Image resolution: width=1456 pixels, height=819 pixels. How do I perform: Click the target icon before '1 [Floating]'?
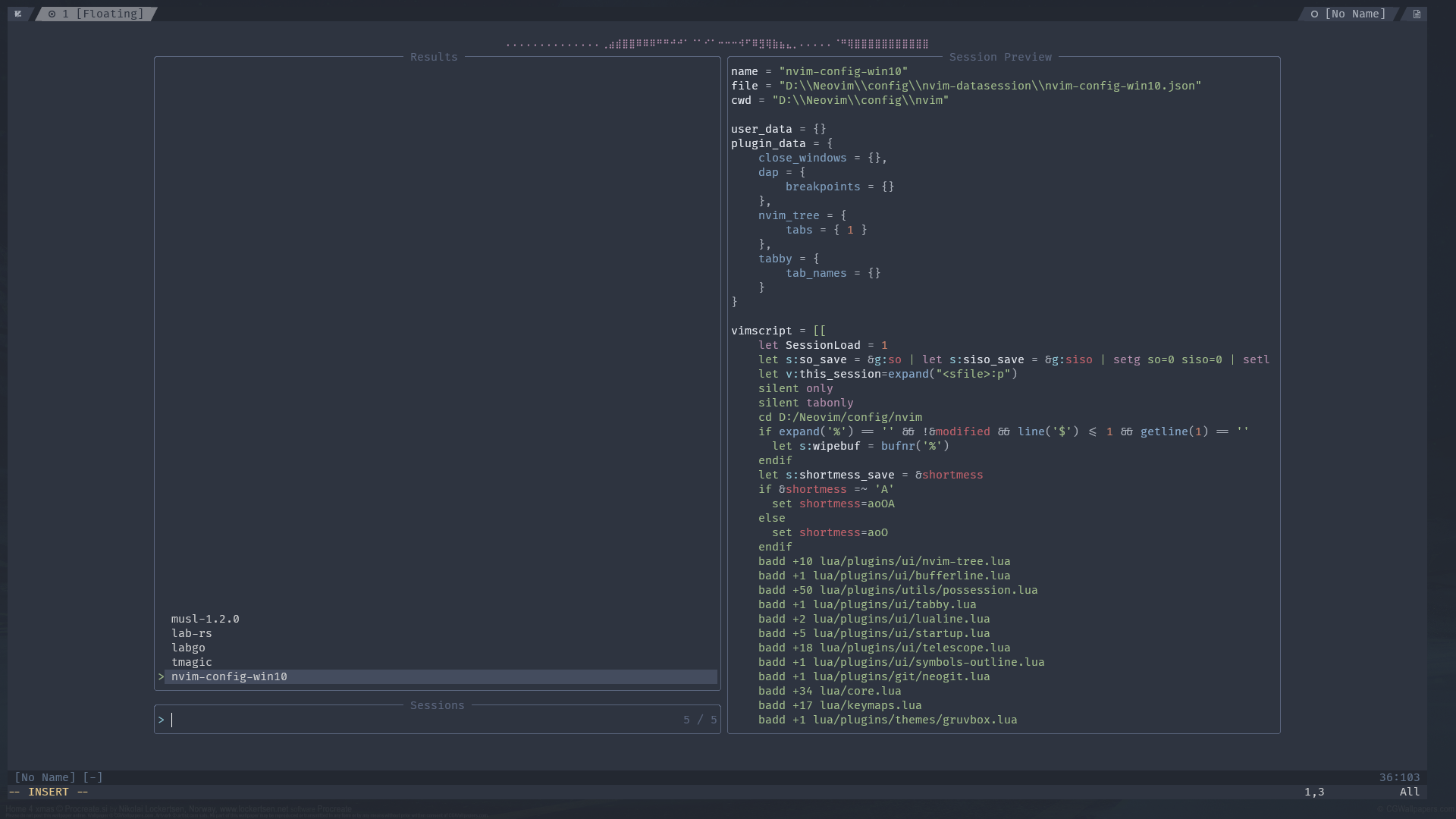click(x=52, y=14)
